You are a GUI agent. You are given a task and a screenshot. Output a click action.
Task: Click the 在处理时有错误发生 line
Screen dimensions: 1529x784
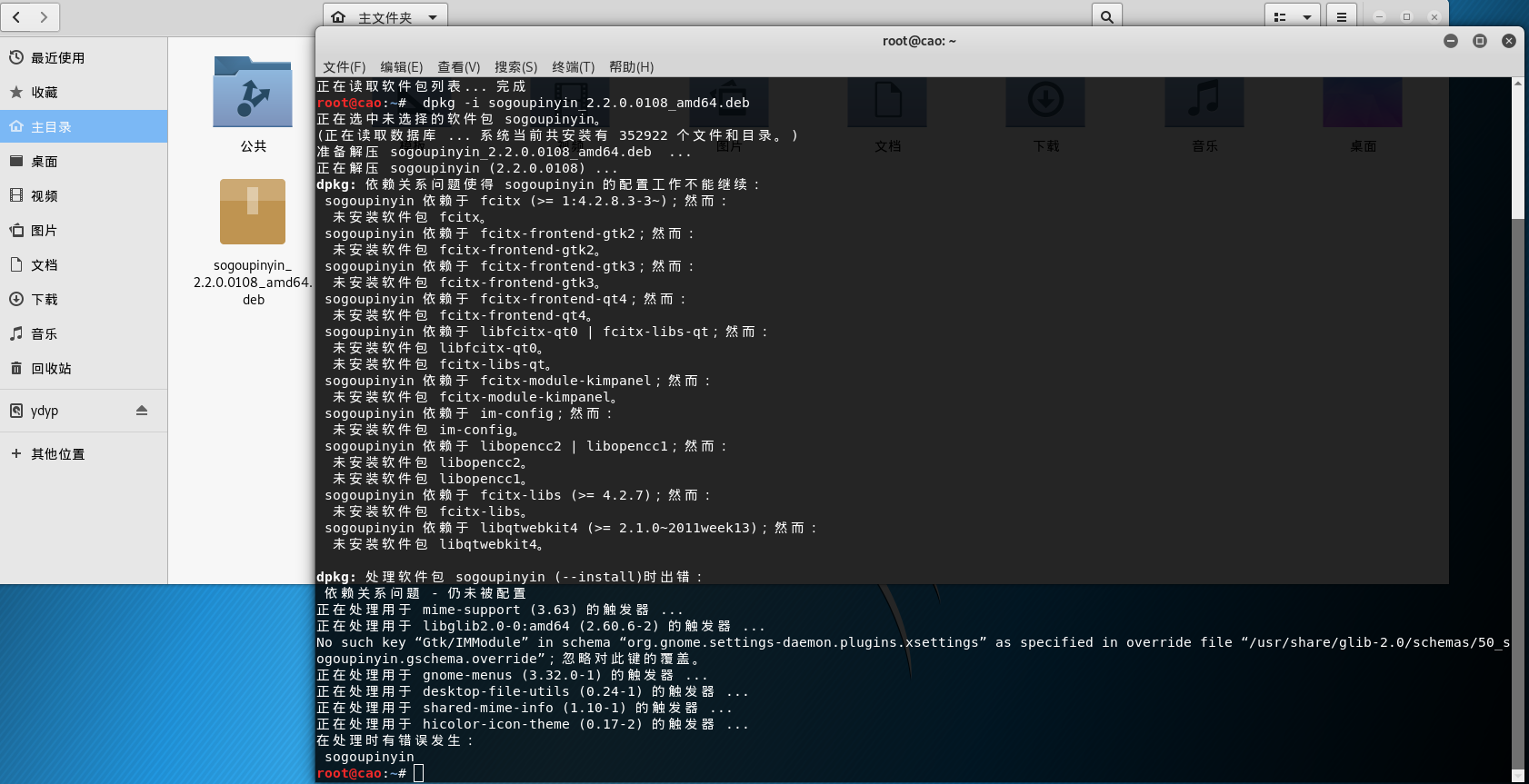(x=395, y=740)
